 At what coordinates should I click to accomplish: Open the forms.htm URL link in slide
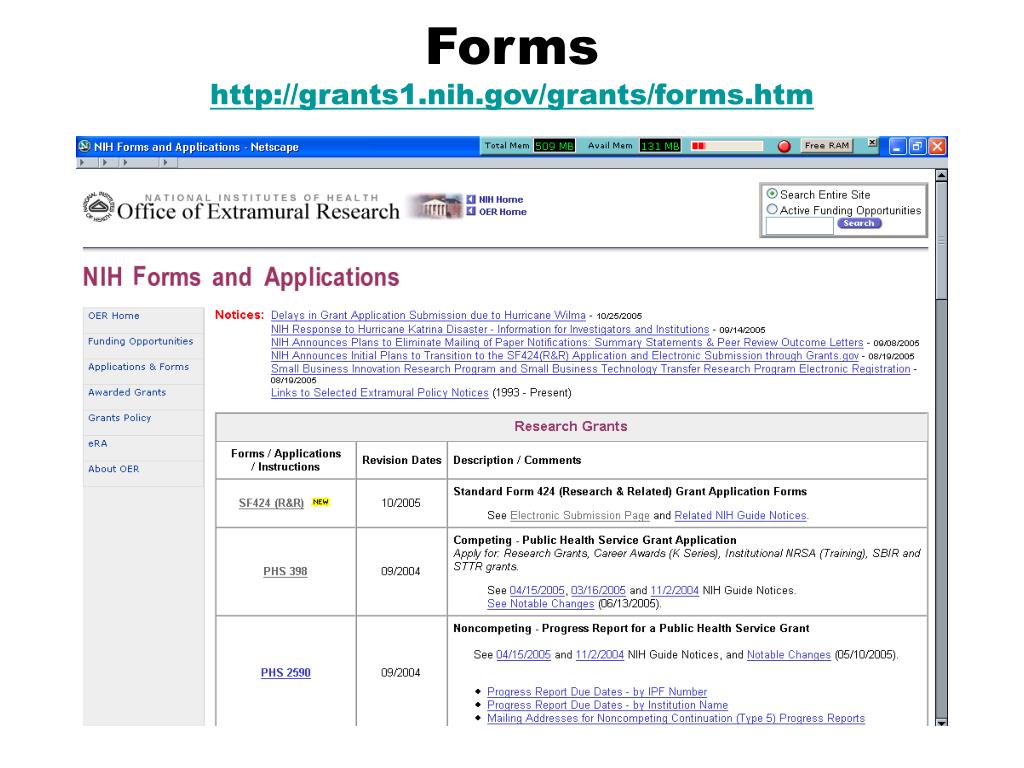[x=511, y=95]
